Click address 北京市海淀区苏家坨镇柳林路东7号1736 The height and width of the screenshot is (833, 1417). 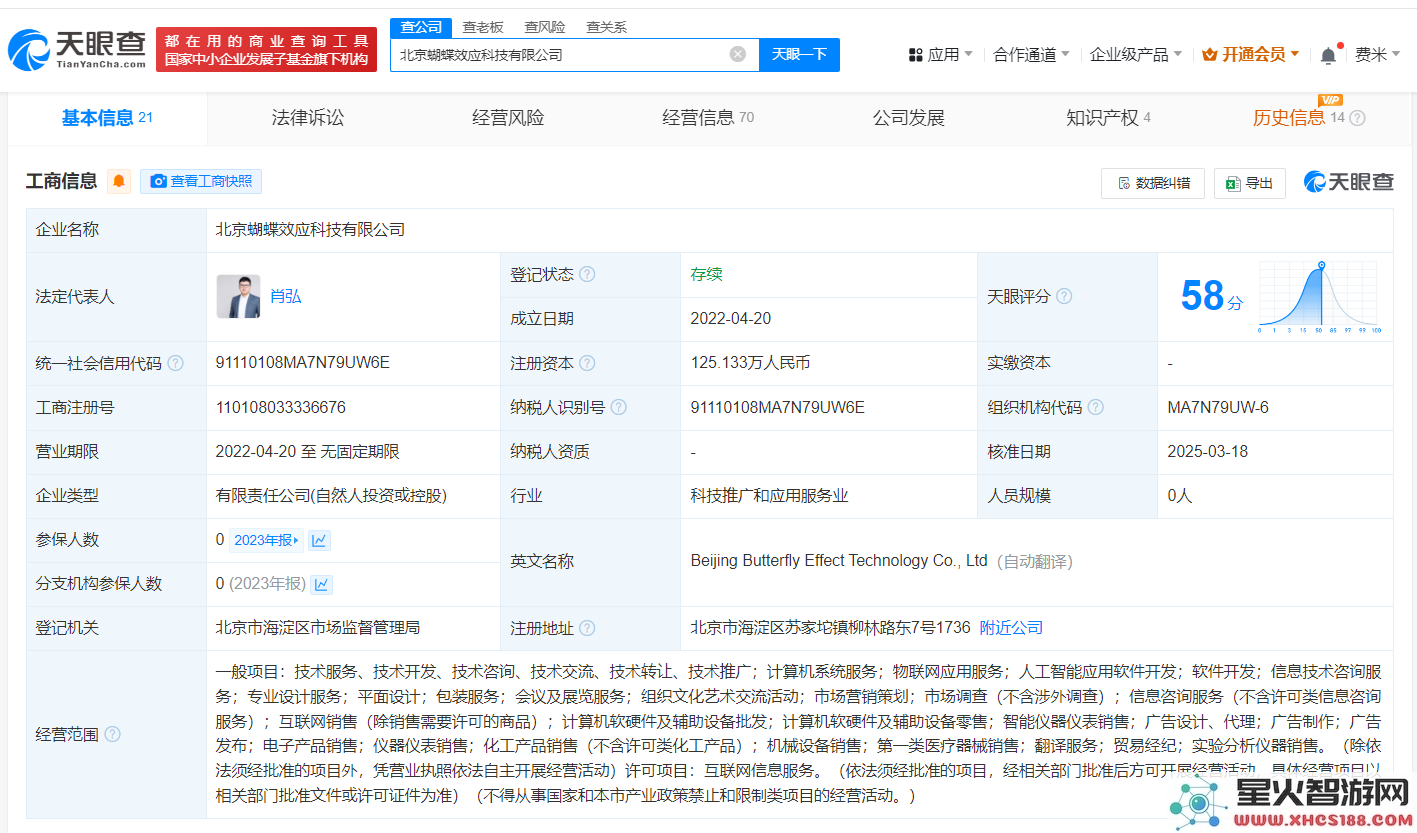pyautogui.click(x=830, y=628)
